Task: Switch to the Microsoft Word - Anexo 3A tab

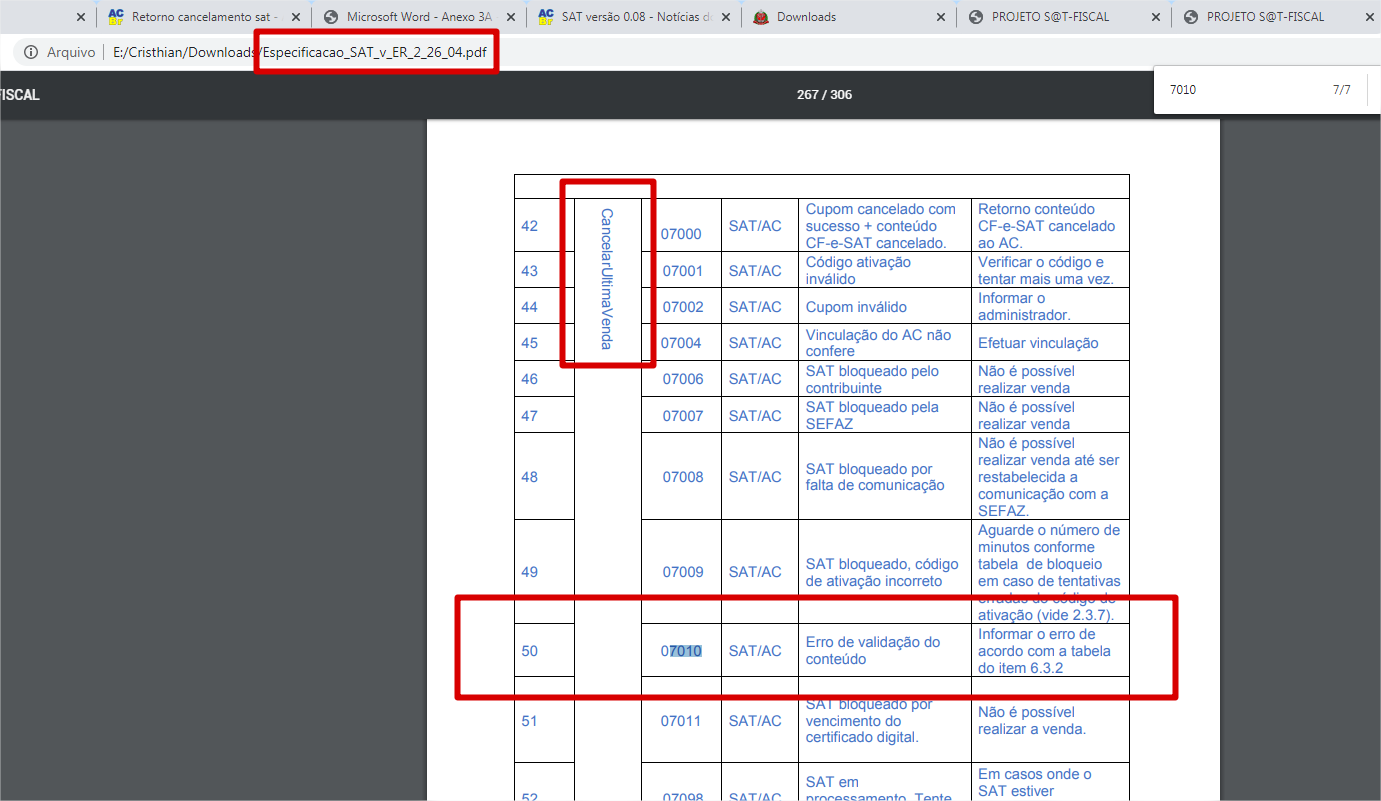Action: [x=419, y=17]
